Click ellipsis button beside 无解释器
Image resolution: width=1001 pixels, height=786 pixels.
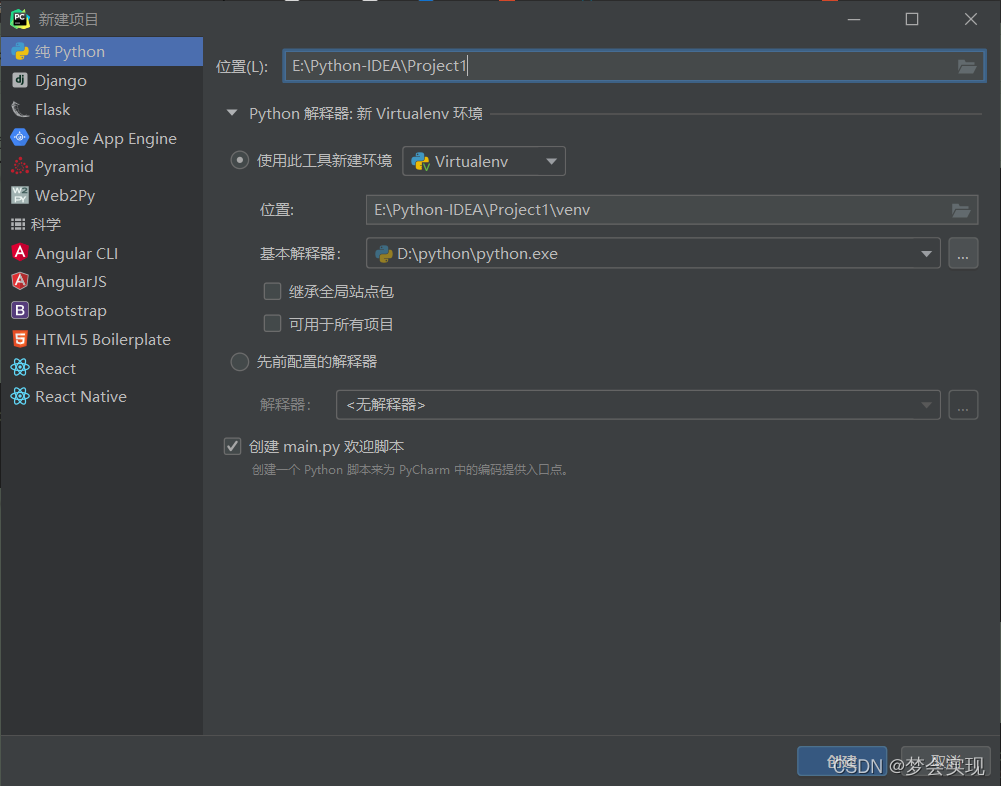point(963,405)
